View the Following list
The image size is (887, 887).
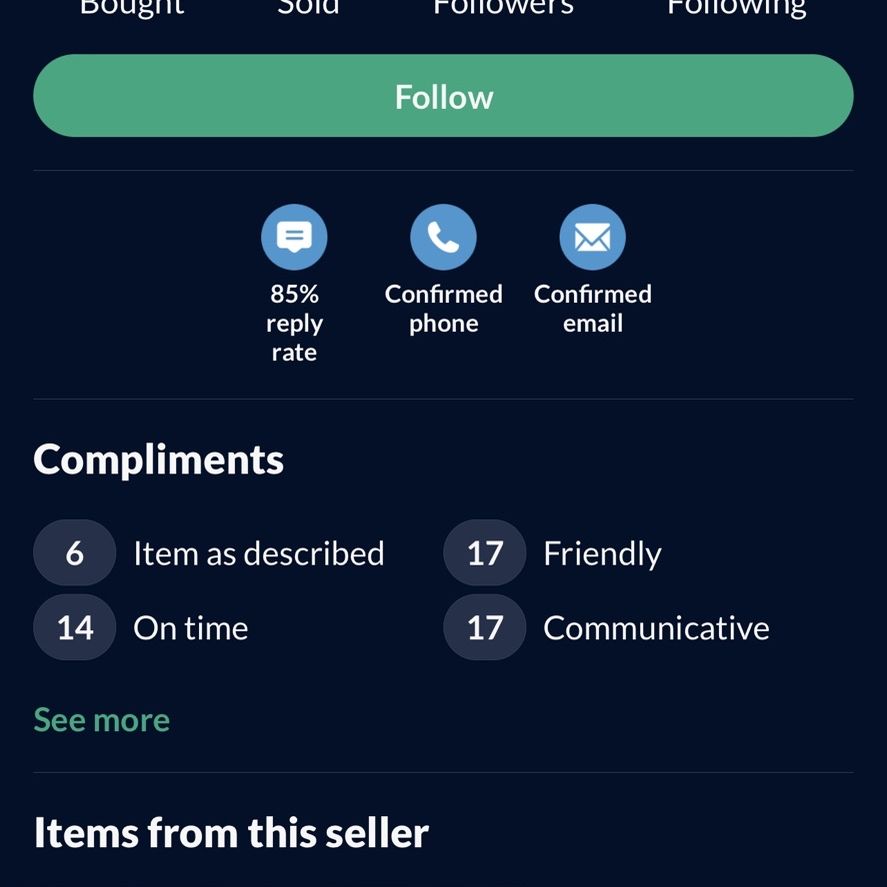click(x=737, y=8)
